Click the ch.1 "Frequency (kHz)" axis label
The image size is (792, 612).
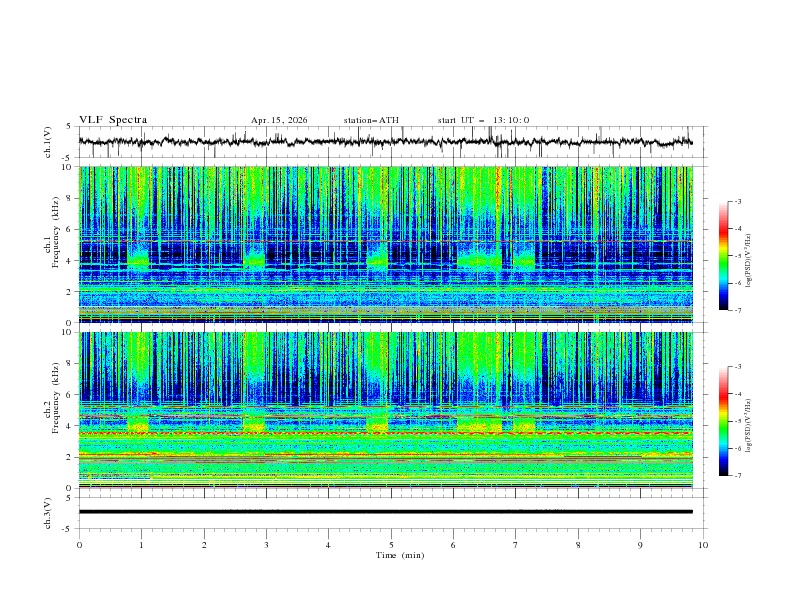(x=56, y=233)
